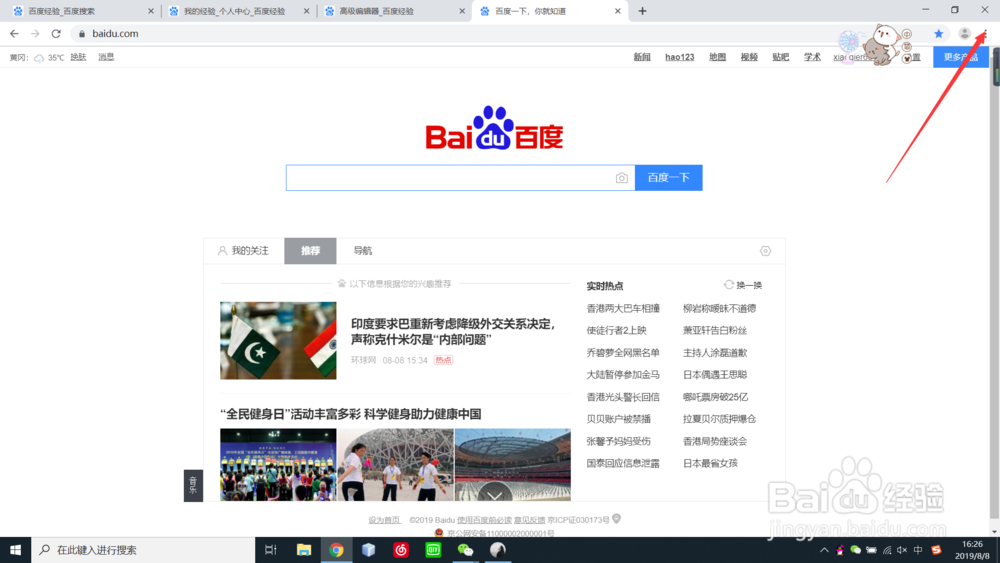Image resolution: width=1000 pixels, height=563 pixels.
Task: Click the 设为首页 footer link
Action: pos(384,520)
